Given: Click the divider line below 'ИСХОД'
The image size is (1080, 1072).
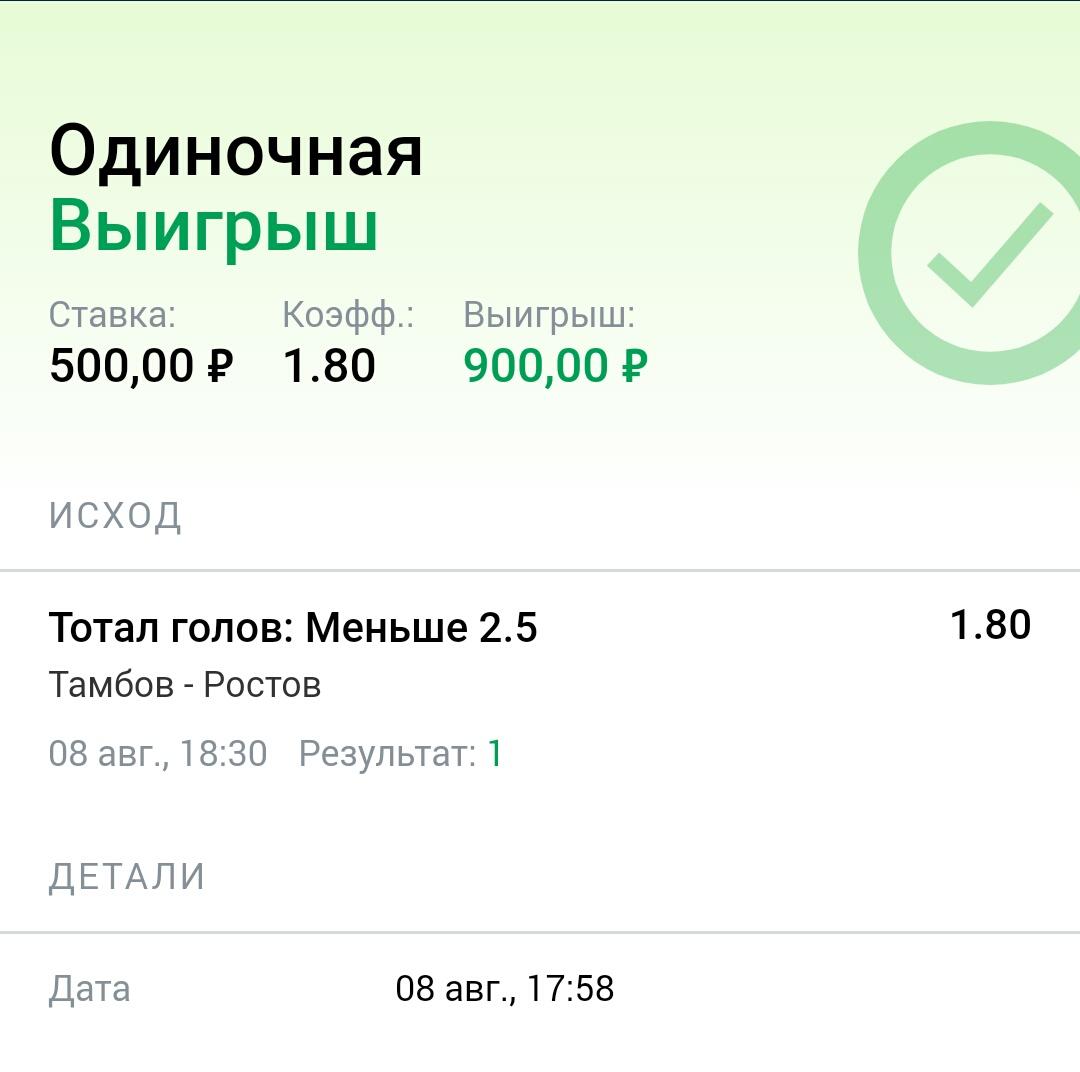Looking at the screenshot, I should (x=540, y=570).
